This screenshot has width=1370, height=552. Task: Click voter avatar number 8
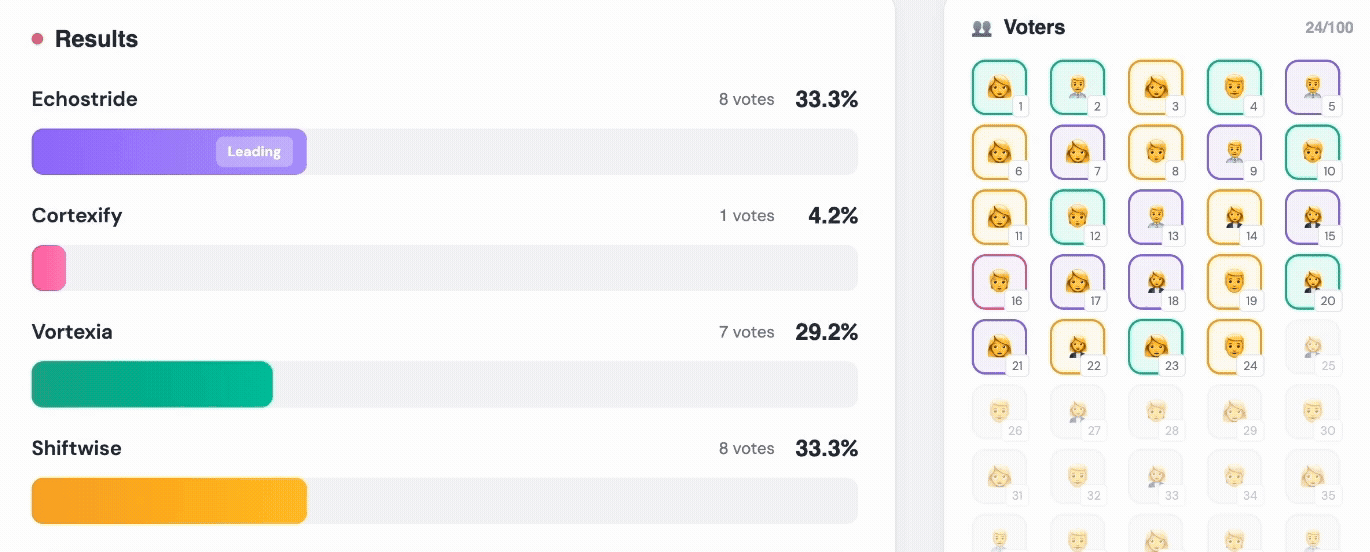coord(1155,152)
